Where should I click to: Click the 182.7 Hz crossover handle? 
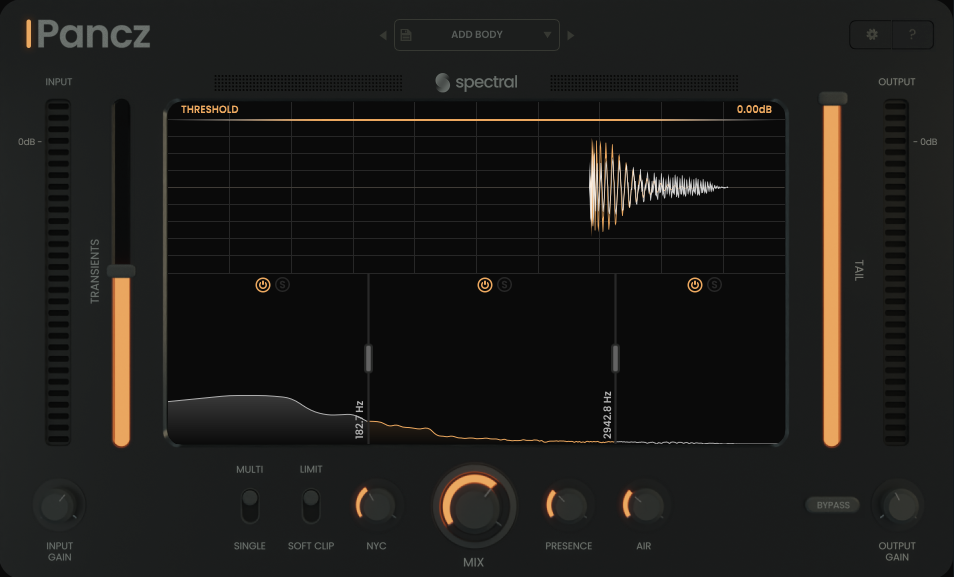click(368, 357)
